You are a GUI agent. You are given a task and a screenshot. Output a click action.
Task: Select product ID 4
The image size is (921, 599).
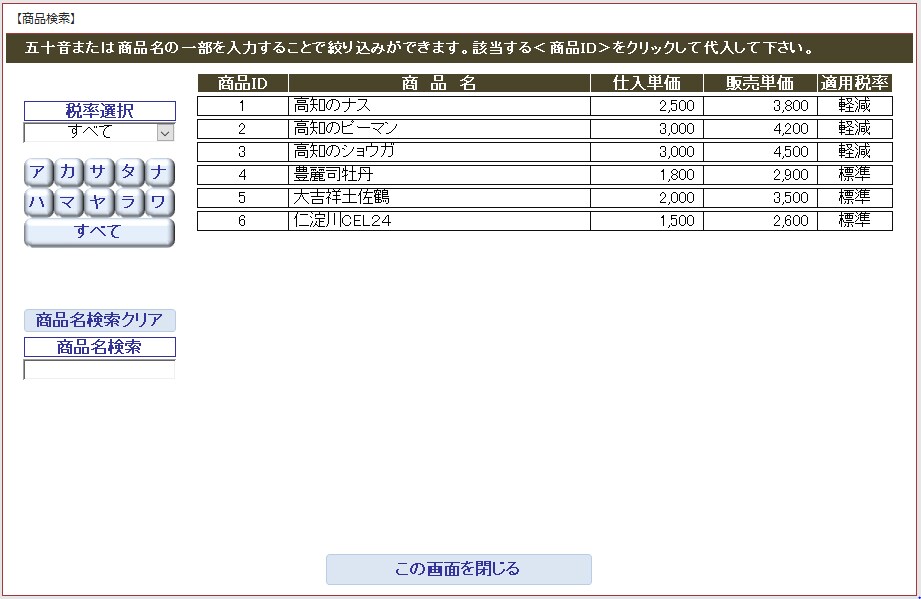pos(243,174)
